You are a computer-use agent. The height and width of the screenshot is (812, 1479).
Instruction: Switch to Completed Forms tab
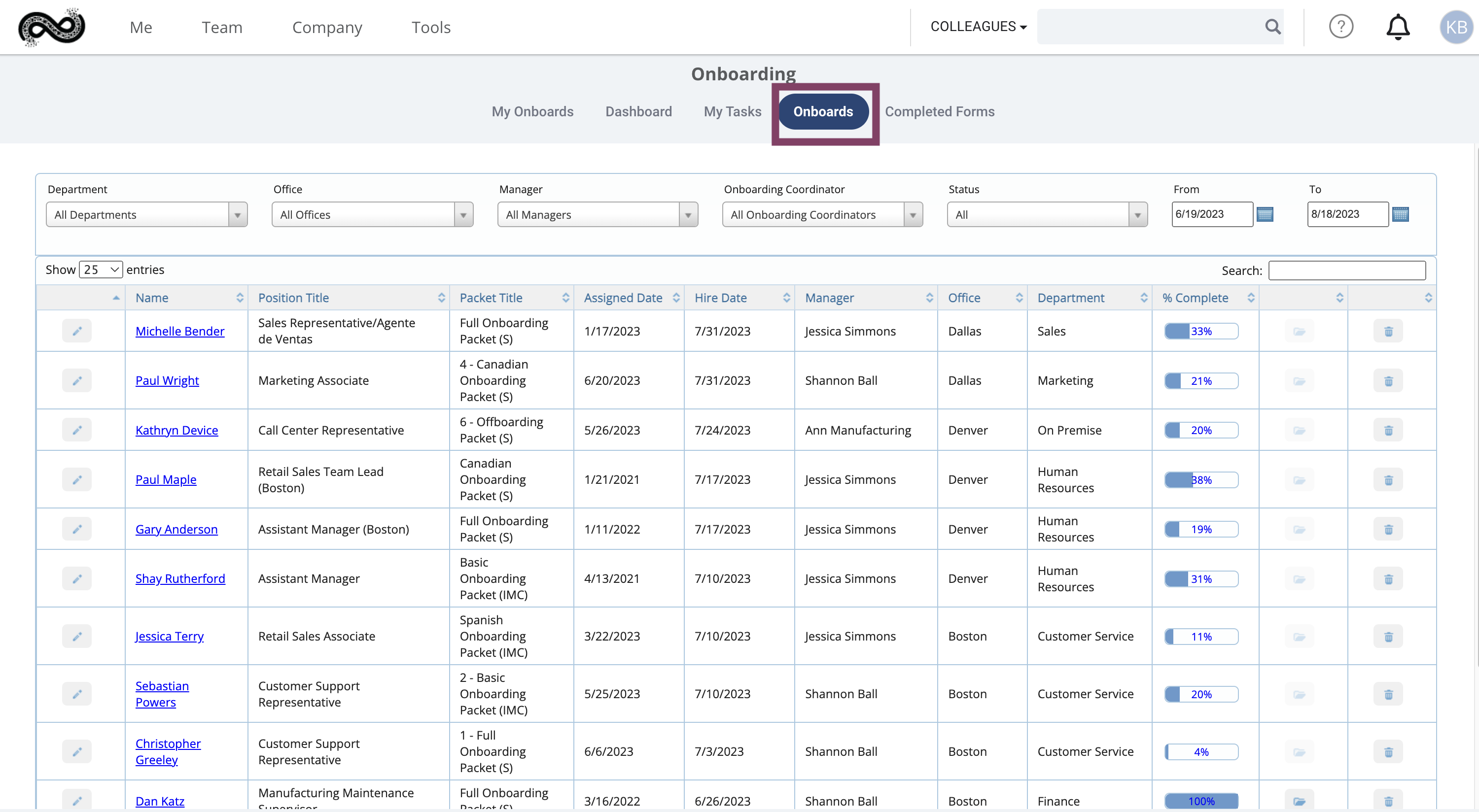[939, 111]
